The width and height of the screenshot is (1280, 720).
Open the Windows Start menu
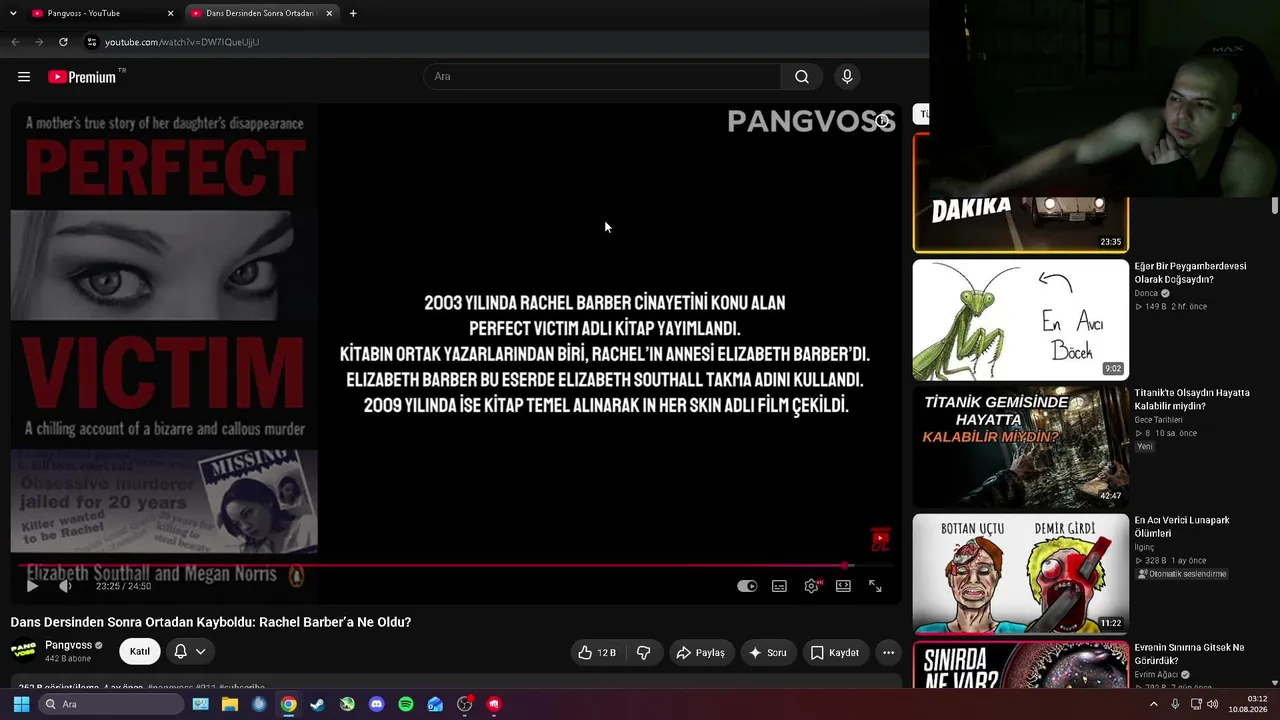click(x=21, y=704)
